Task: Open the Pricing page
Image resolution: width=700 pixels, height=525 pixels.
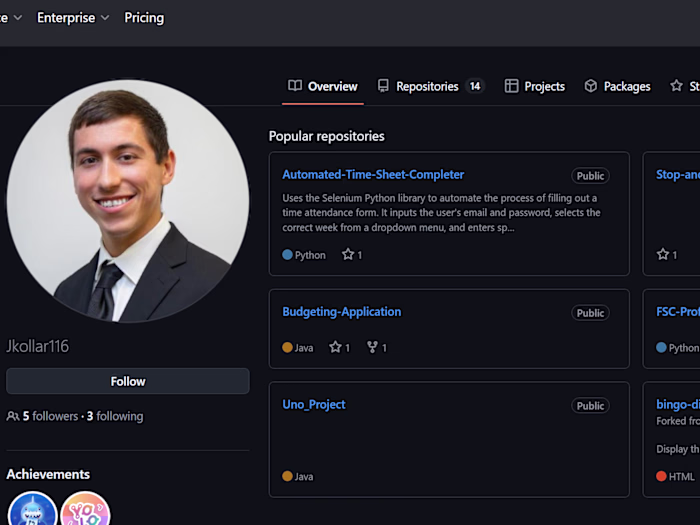Action: [x=144, y=18]
